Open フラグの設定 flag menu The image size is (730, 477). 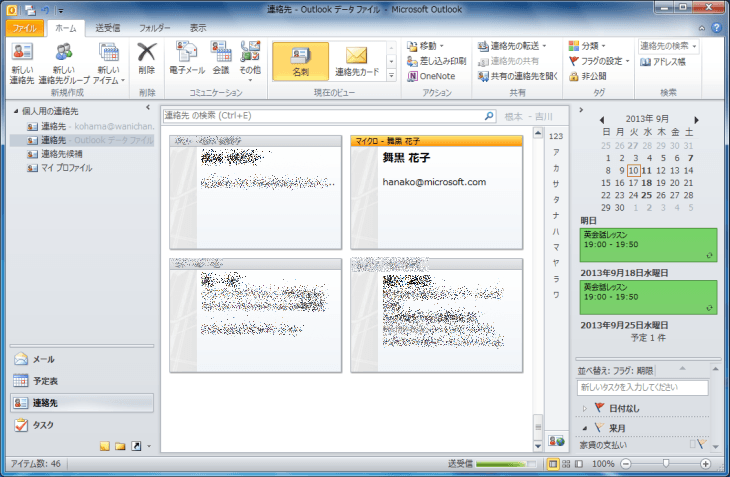click(599, 61)
